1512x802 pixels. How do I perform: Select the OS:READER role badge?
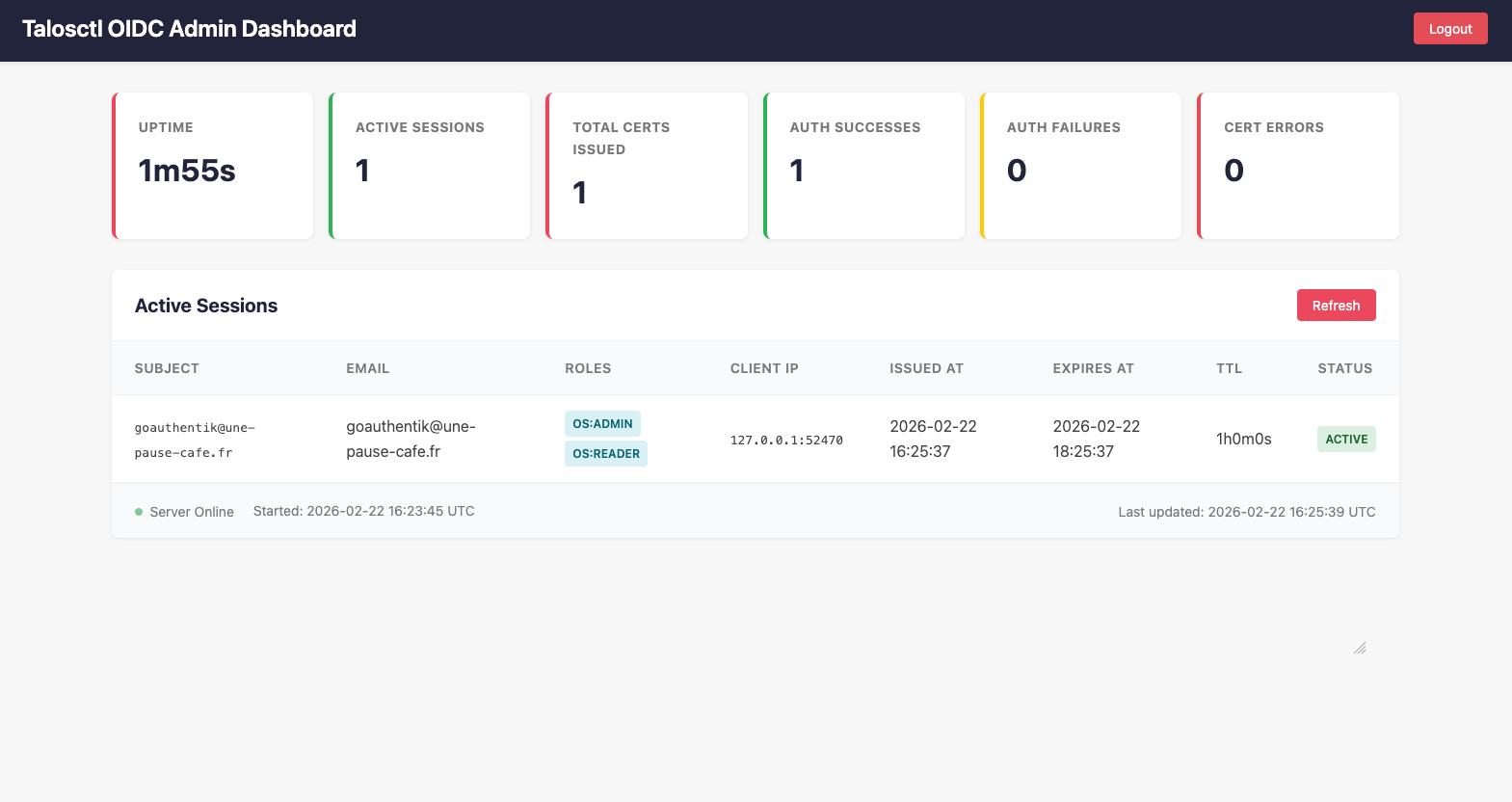pyautogui.click(x=605, y=454)
